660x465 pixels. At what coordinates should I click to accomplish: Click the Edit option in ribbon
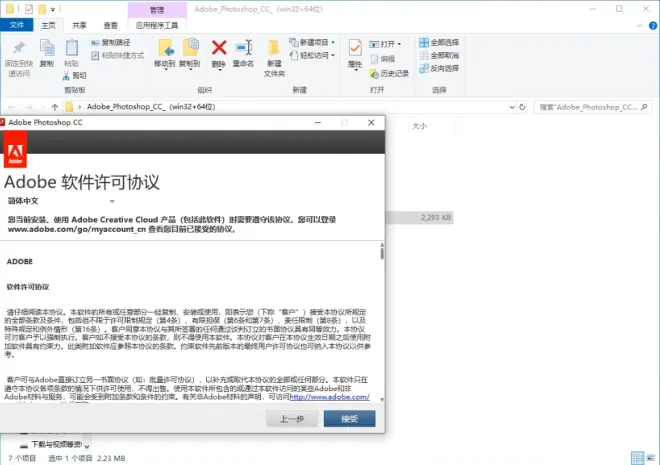[383, 59]
